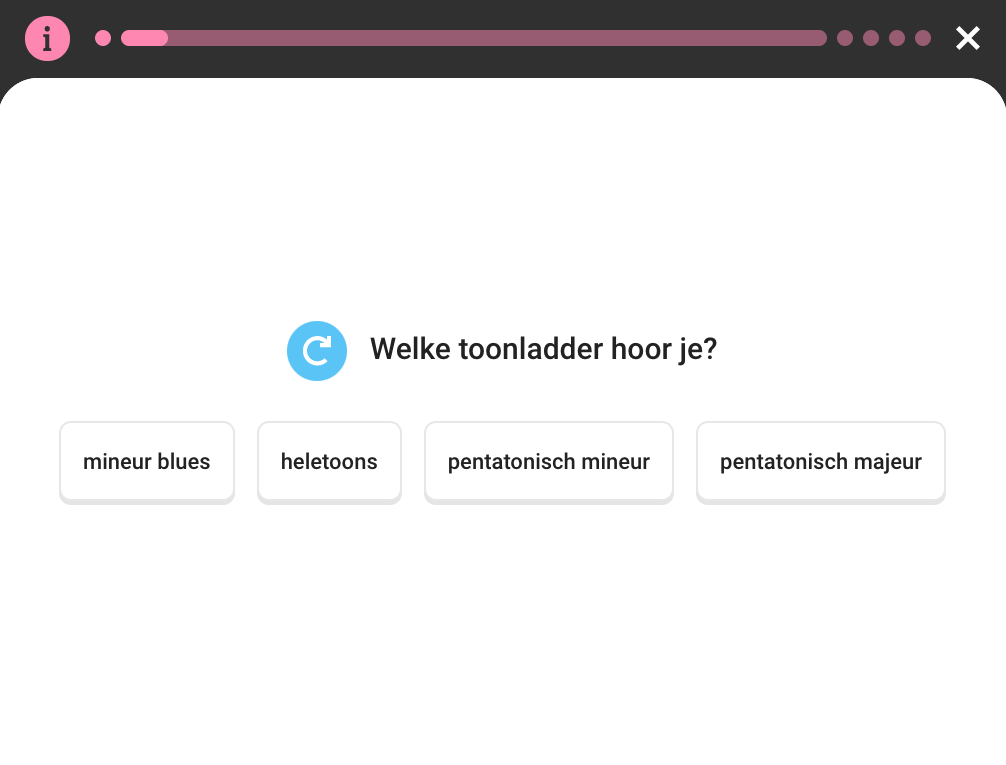The width and height of the screenshot is (1006, 765).
Task: Answer with 'pentatonisch majeur'
Action: click(821, 462)
